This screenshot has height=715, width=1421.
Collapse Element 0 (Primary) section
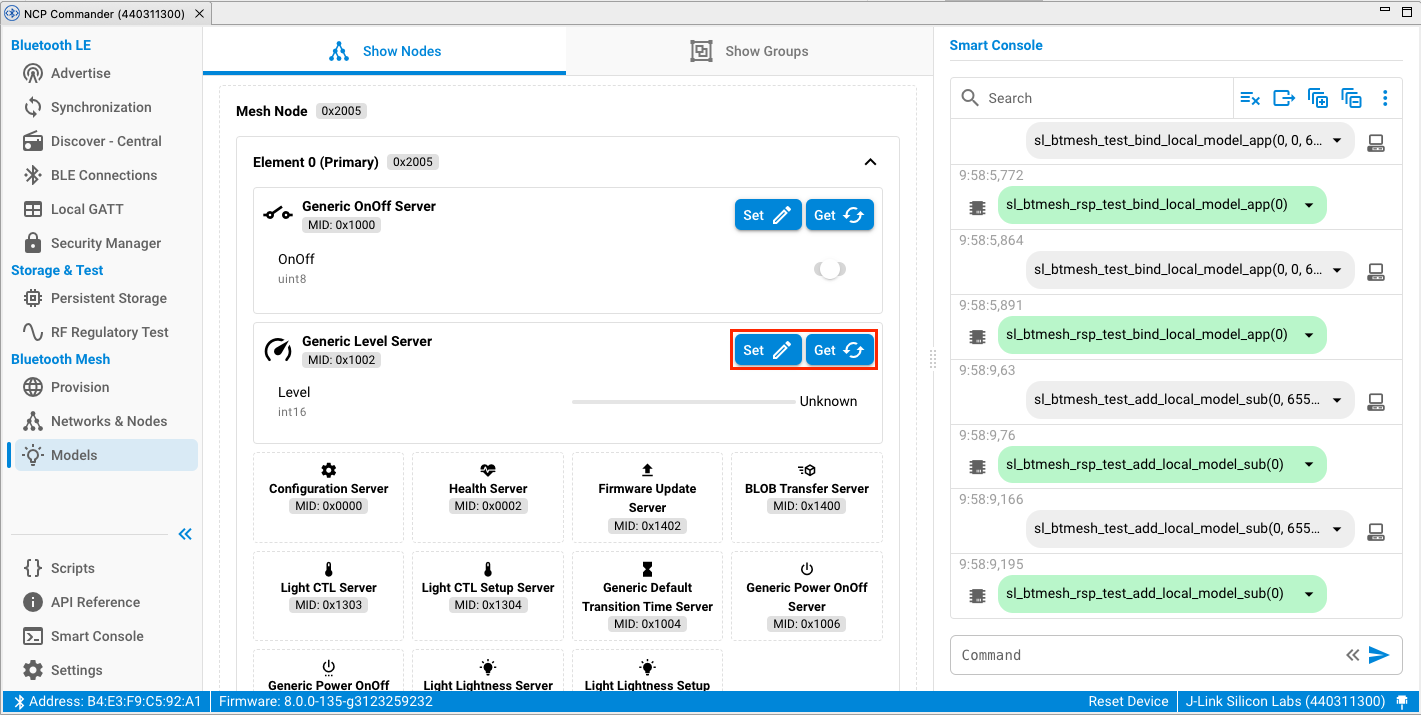tap(870, 162)
